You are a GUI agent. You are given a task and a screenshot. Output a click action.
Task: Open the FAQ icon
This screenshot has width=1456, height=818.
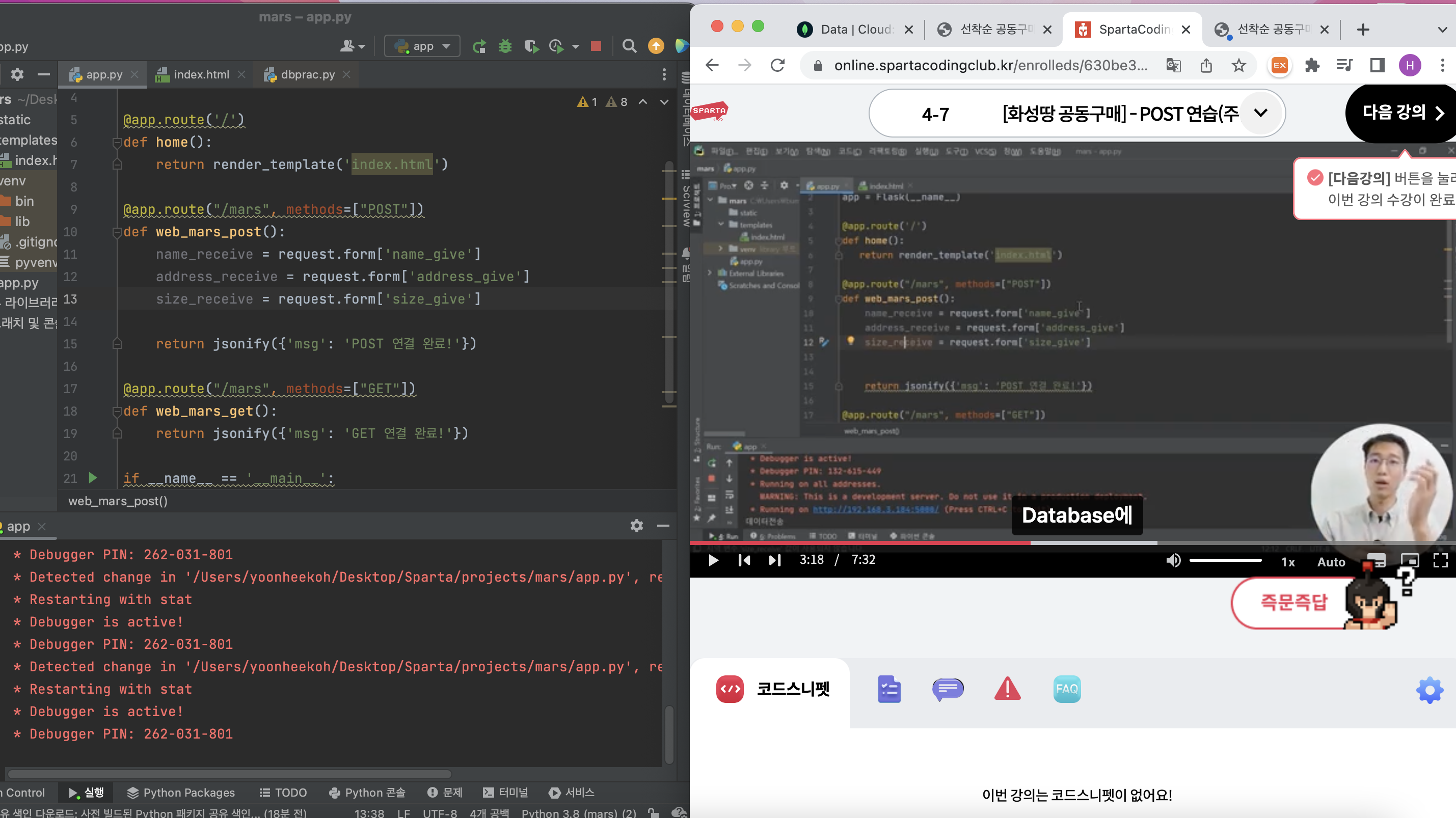pos(1067,689)
